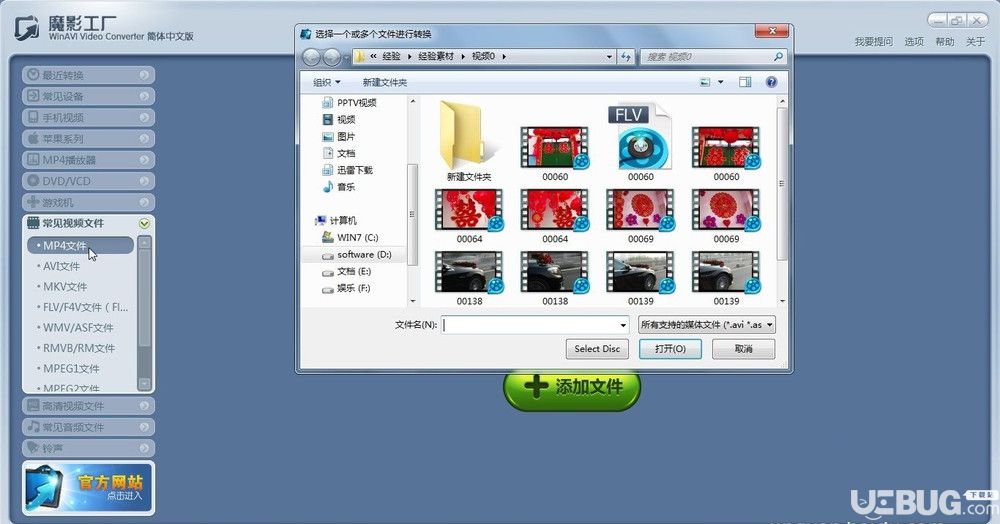Select FLV/F4V文件 output format

click(85, 307)
